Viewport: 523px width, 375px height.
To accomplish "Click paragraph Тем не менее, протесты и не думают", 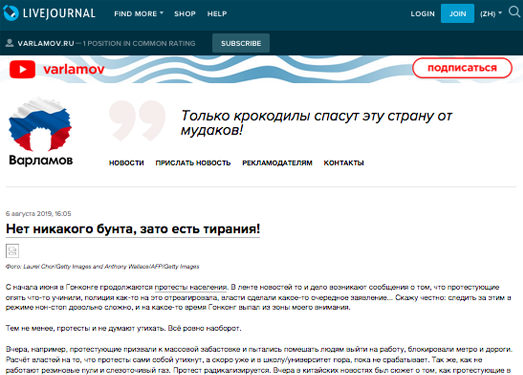I will coord(123,328).
